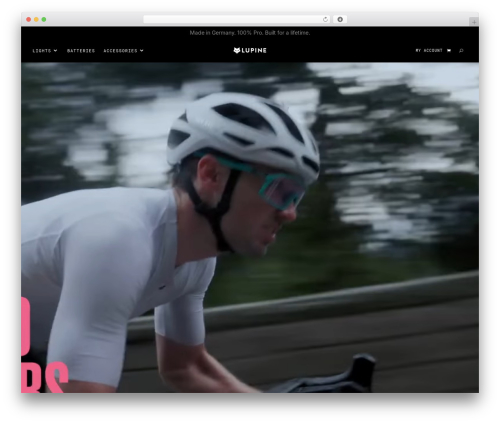Click the Lupine logo
Image resolution: width=500 pixels, height=423 pixels.
tap(250, 50)
